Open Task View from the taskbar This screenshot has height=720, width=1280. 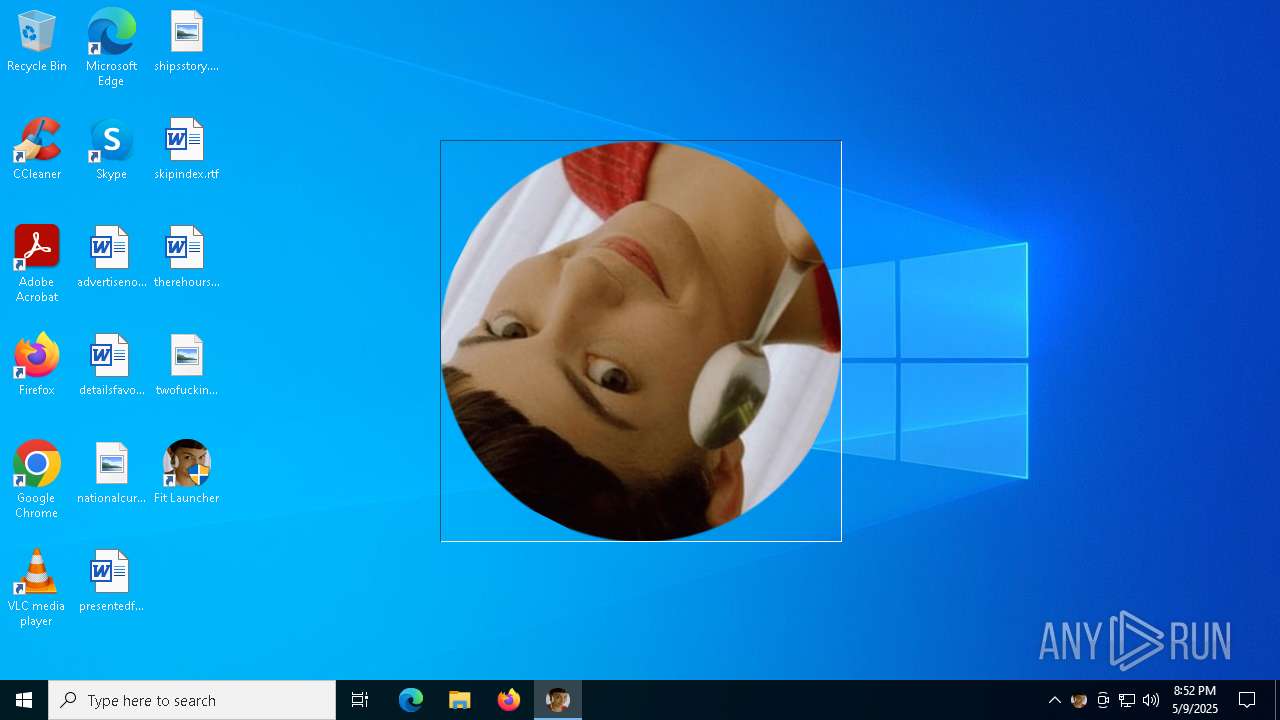360,700
